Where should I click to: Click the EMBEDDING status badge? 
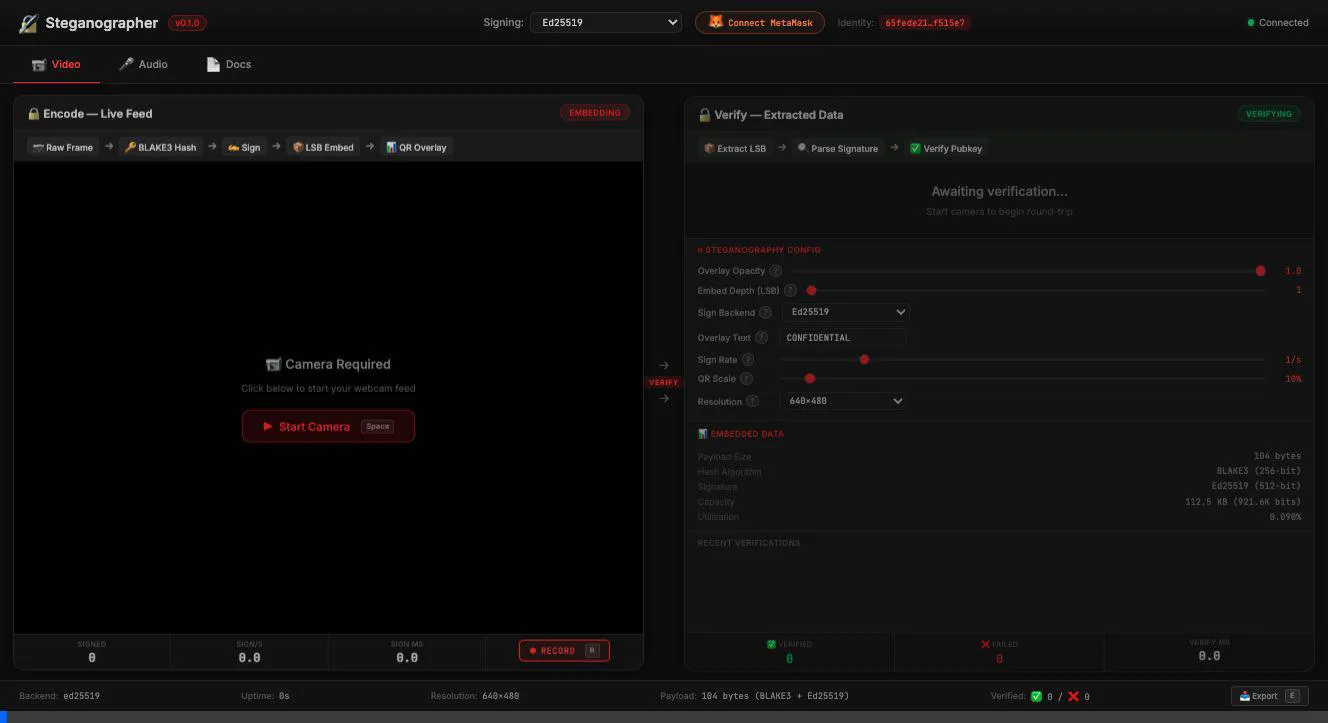(x=595, y=113)
